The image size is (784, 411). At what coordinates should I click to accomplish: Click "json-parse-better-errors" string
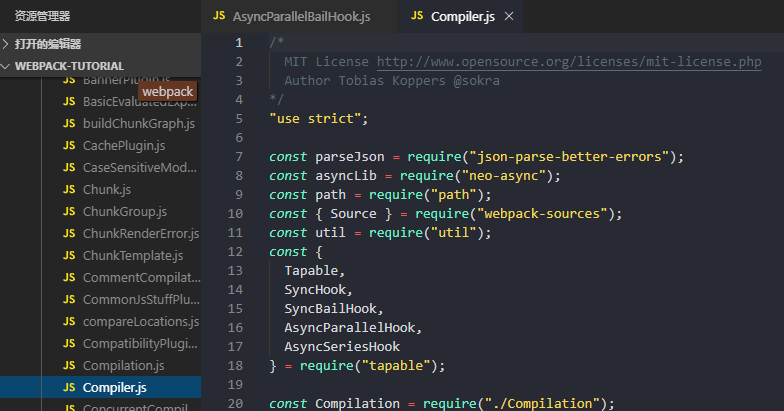point(568,157)
